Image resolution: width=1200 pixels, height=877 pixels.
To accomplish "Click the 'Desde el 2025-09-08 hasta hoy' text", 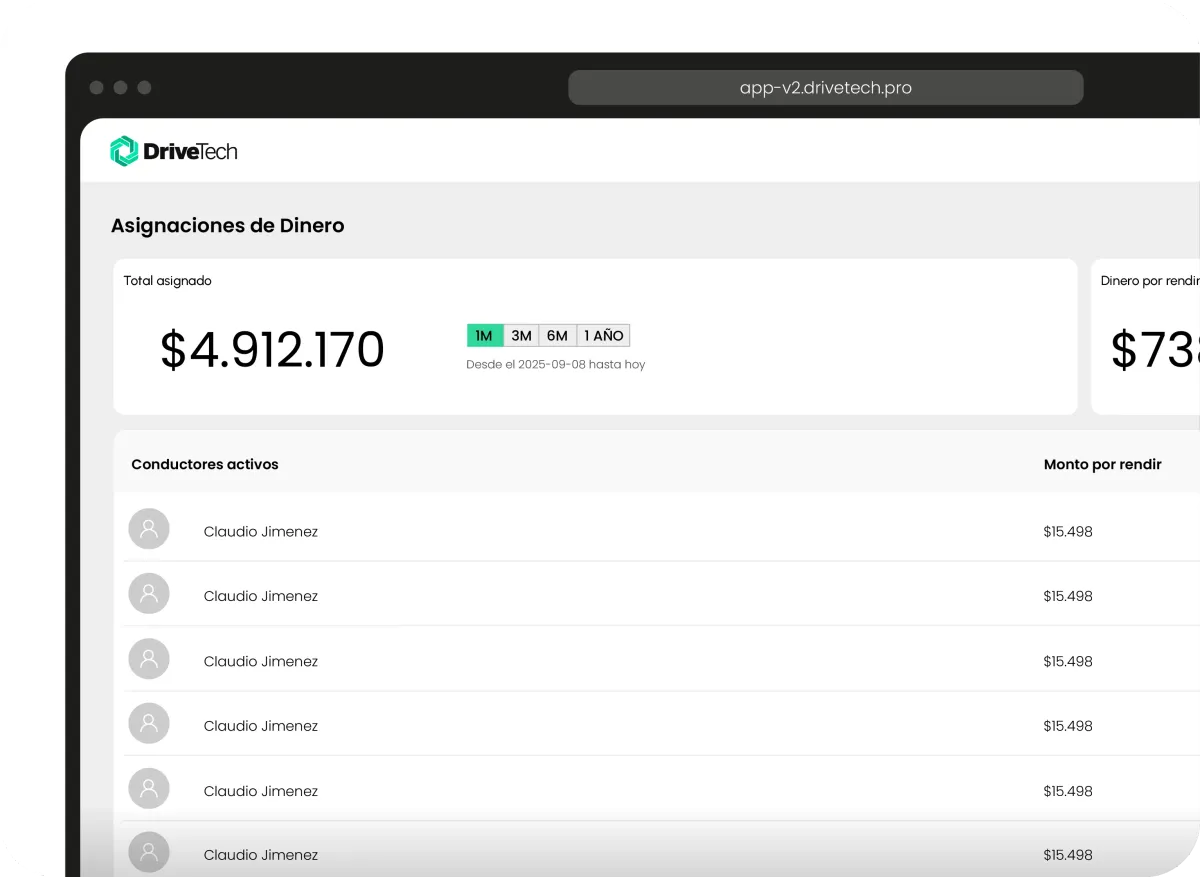I will [x=556, y=364].
